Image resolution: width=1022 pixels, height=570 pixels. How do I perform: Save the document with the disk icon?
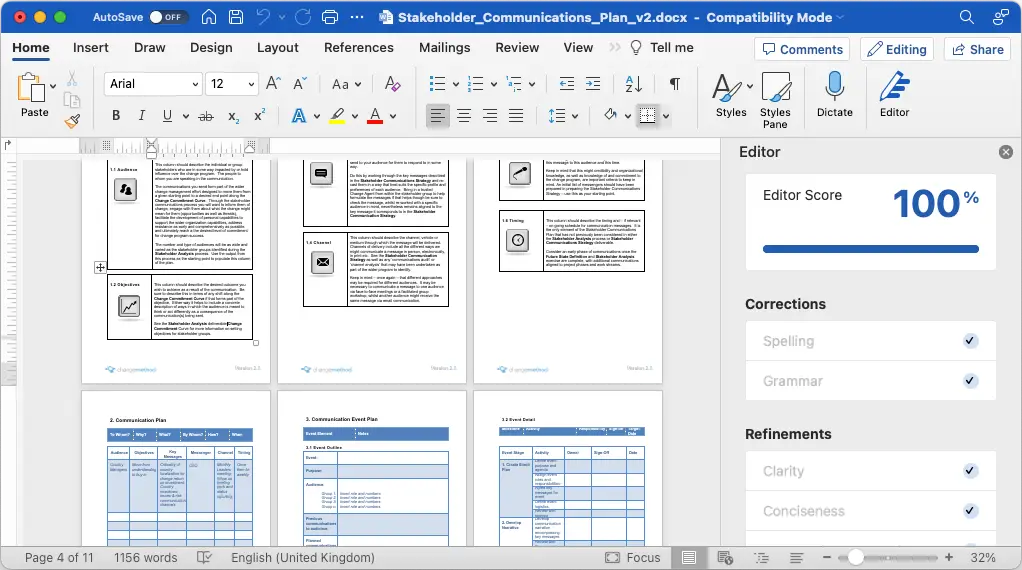[236, 17]
